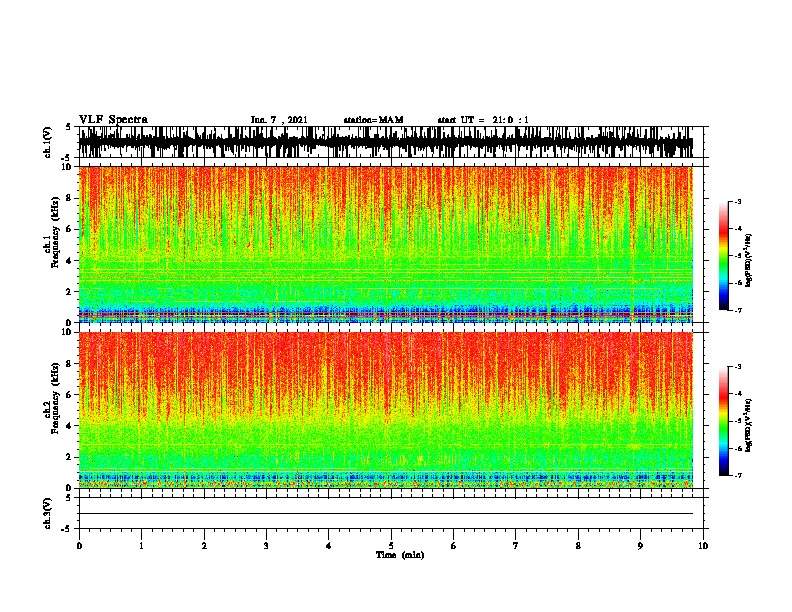Viewport: 792px width, 612px height.
Task: Click time axis tick label "2"
Action: click(x=204, y=546)
